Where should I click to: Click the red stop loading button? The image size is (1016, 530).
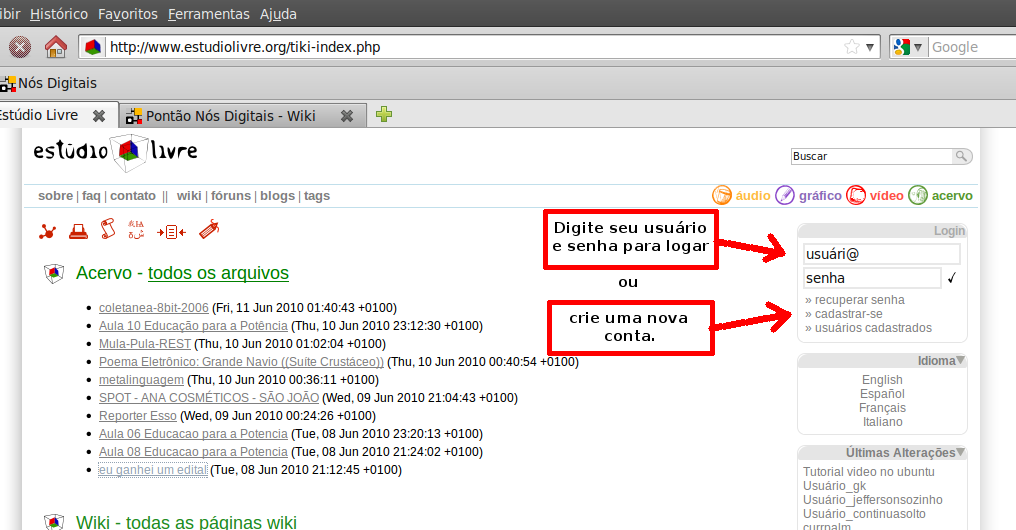coord(19,47)
